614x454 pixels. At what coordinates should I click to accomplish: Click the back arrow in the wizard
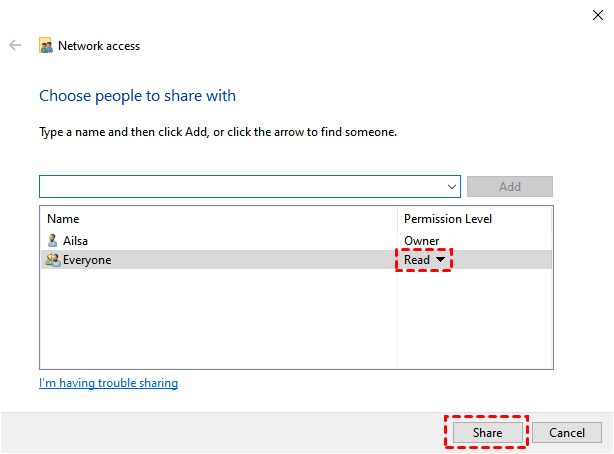15,46
